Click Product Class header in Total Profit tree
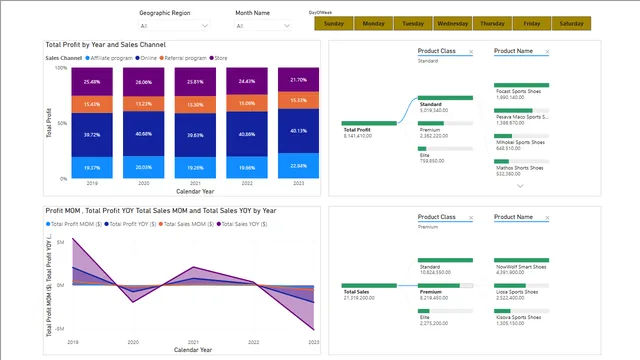The image size is (640, 360). click(436, 51)
